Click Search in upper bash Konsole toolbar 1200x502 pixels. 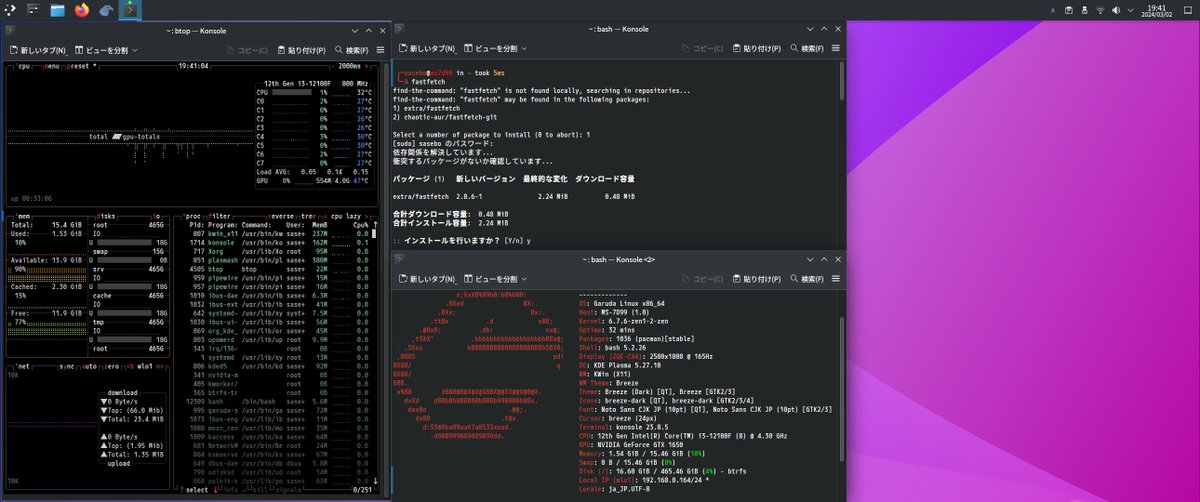(808, 48)
